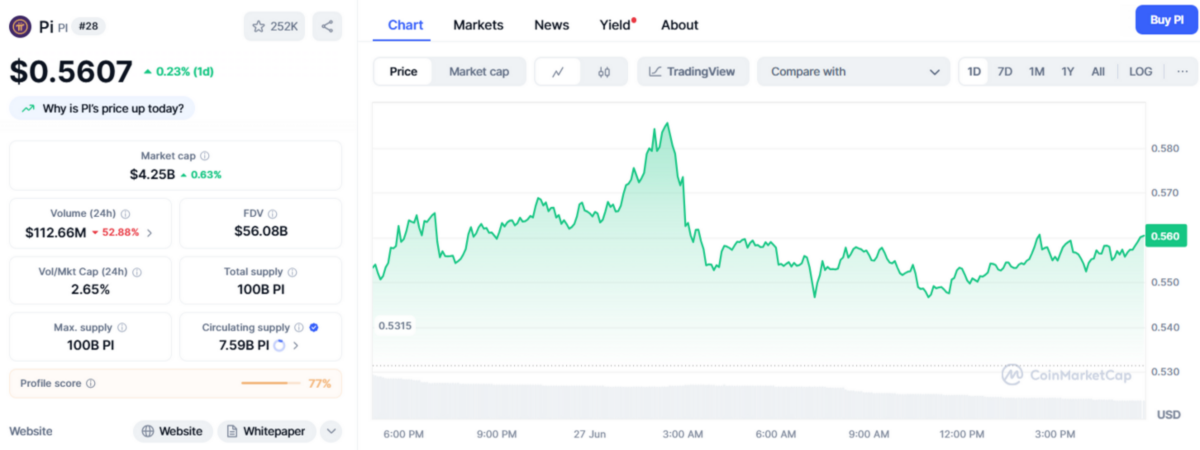Screen dimensions: 1200x450
Task: Click the $4.25B market cap value
Action: pyautogui.click(x=152, y=174)
